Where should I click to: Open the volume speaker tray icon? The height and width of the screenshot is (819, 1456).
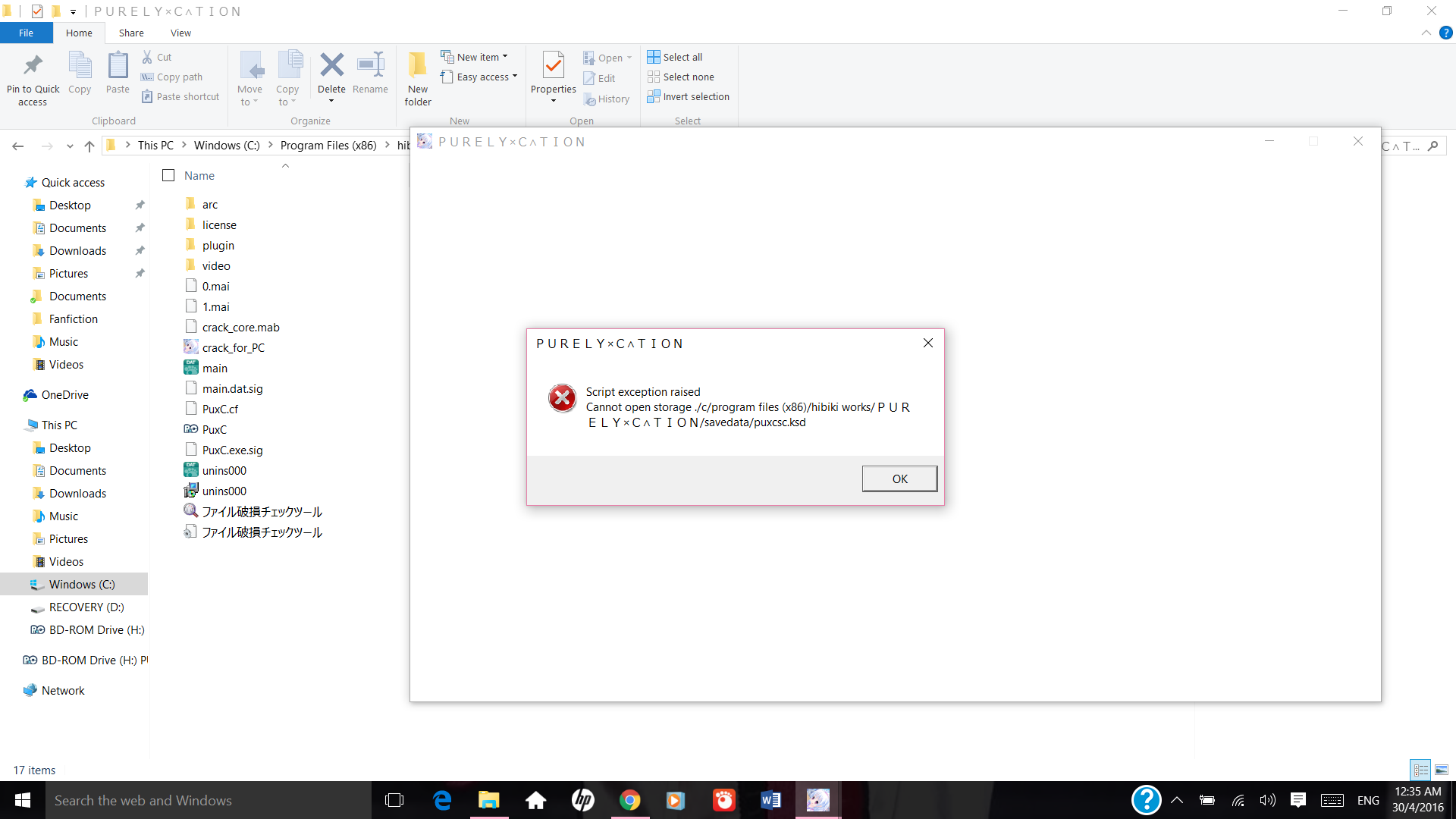coord(1267,800)
